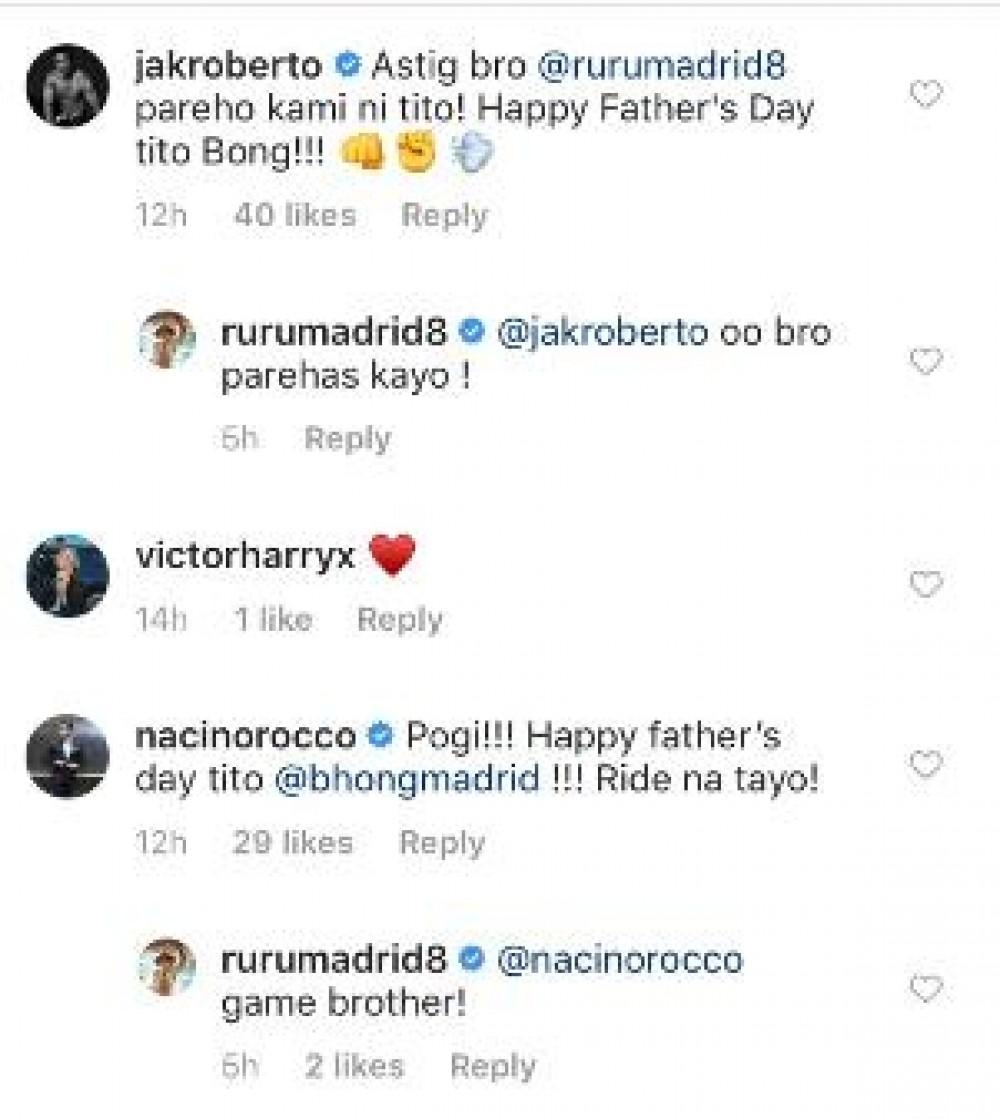
Task: Open victorharryx's profile picture
Action: [67, 576]
